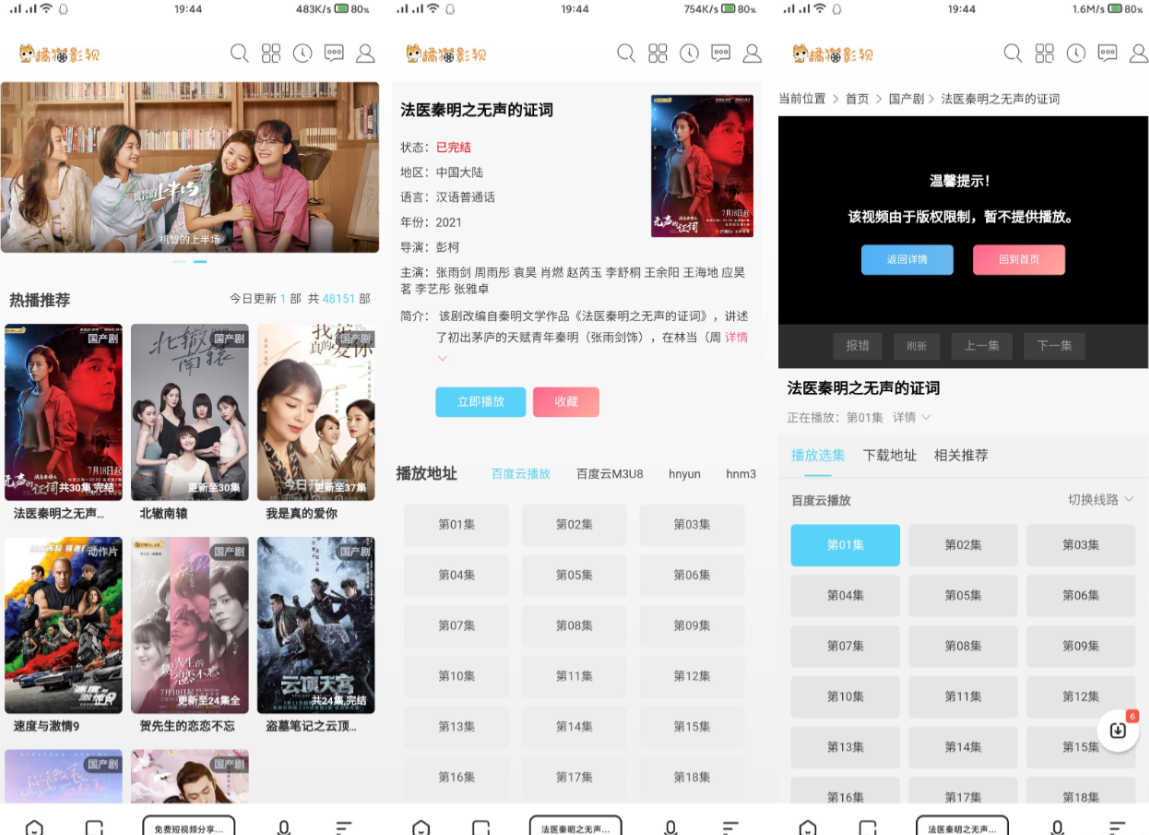Tap the microphone icon below the home screen

(x=284, y=828)
